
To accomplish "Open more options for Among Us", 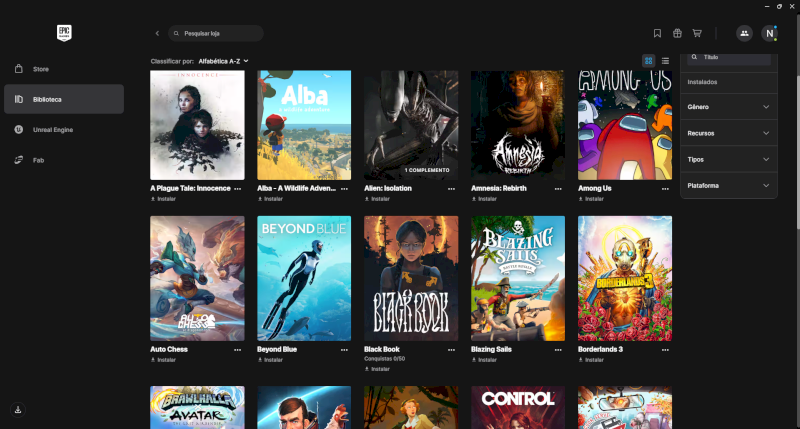I will click(x=666, y=188).
